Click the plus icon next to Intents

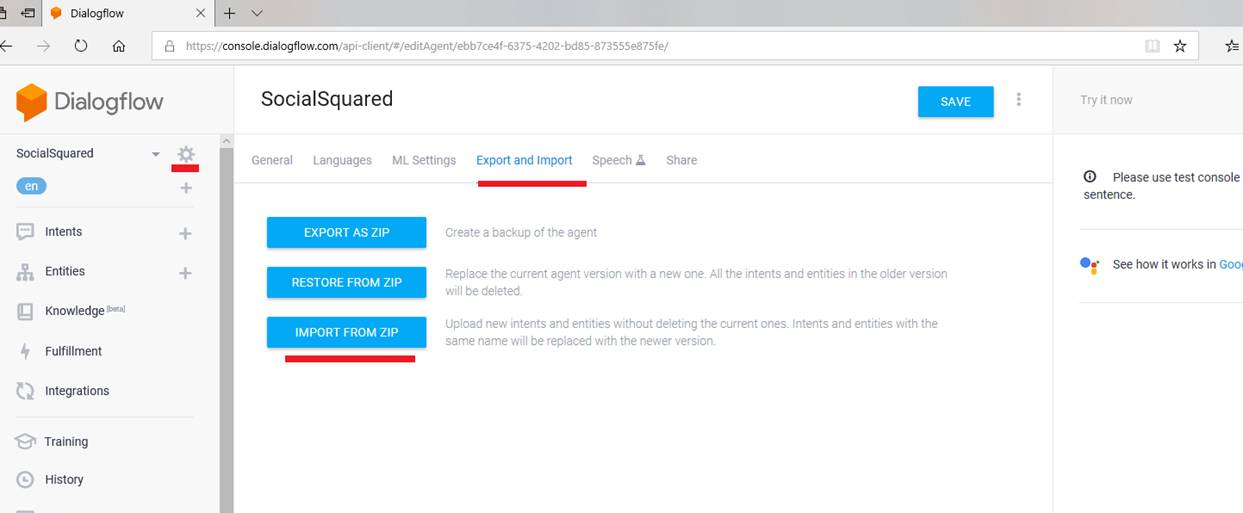pos(185,233)
